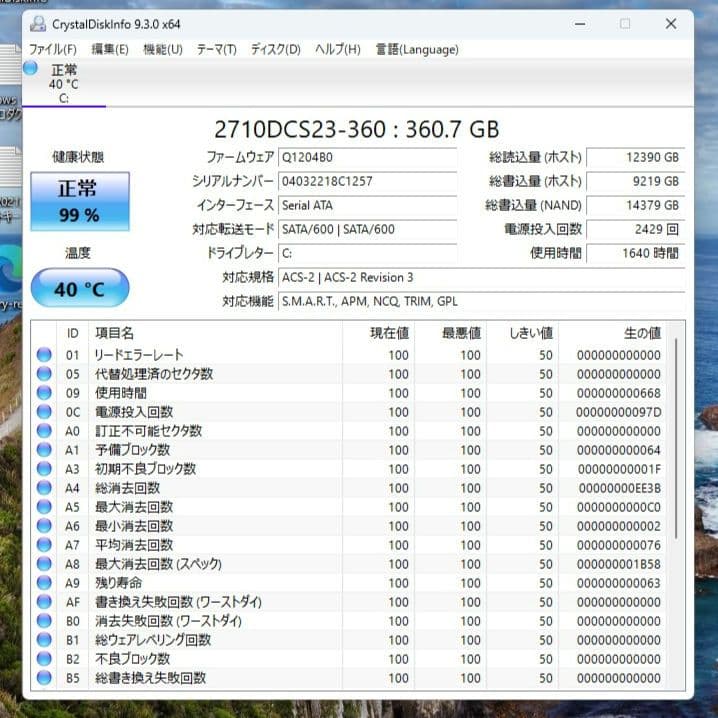
Task: Click the 生の値 column header
Action: (x=612, y=333)
